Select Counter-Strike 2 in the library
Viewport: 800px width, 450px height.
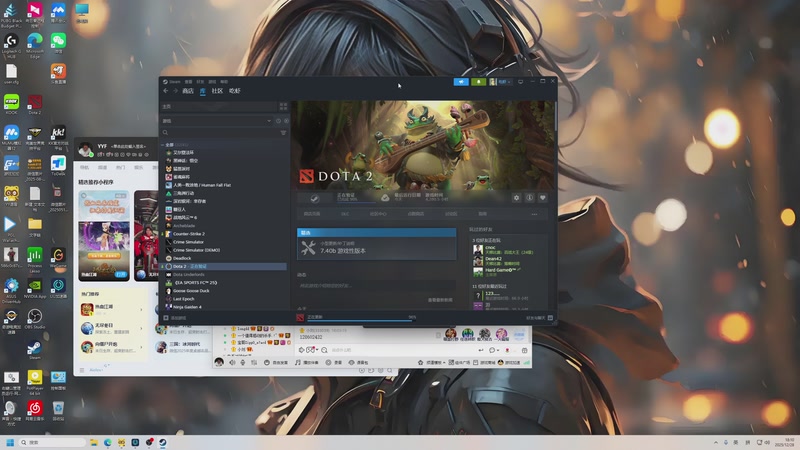point(188,234)
